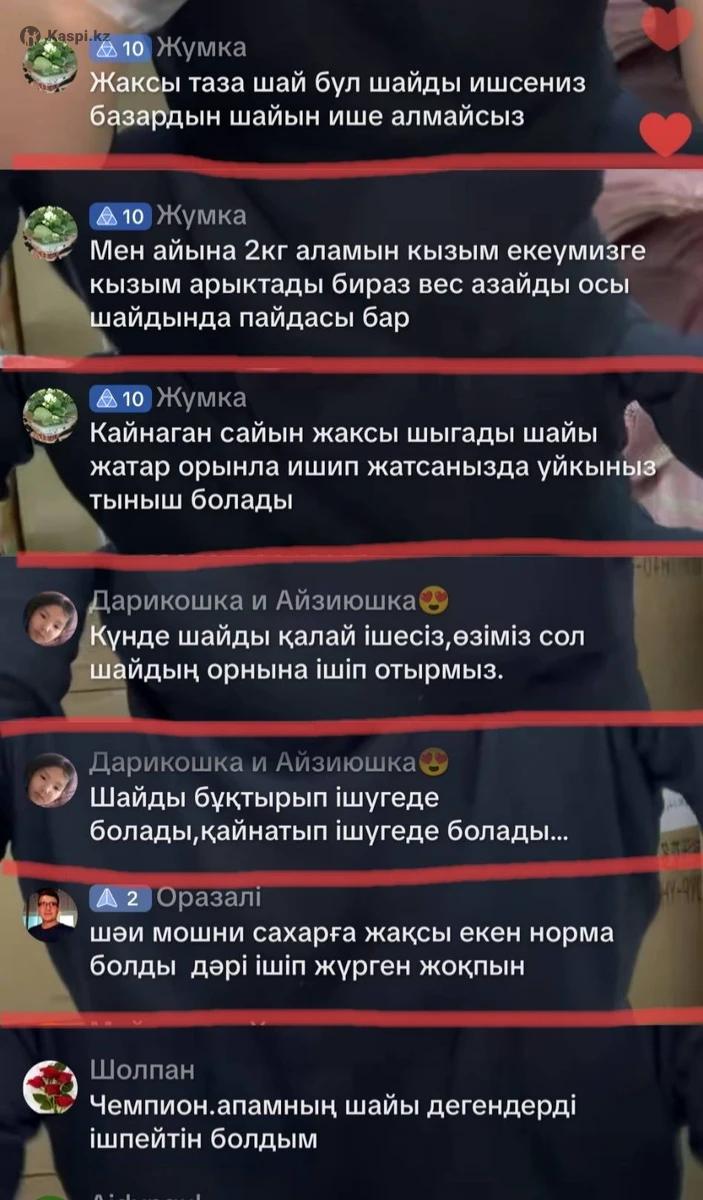Open Дарикошка avatar on Күнде шайды comment

(51, 619)
